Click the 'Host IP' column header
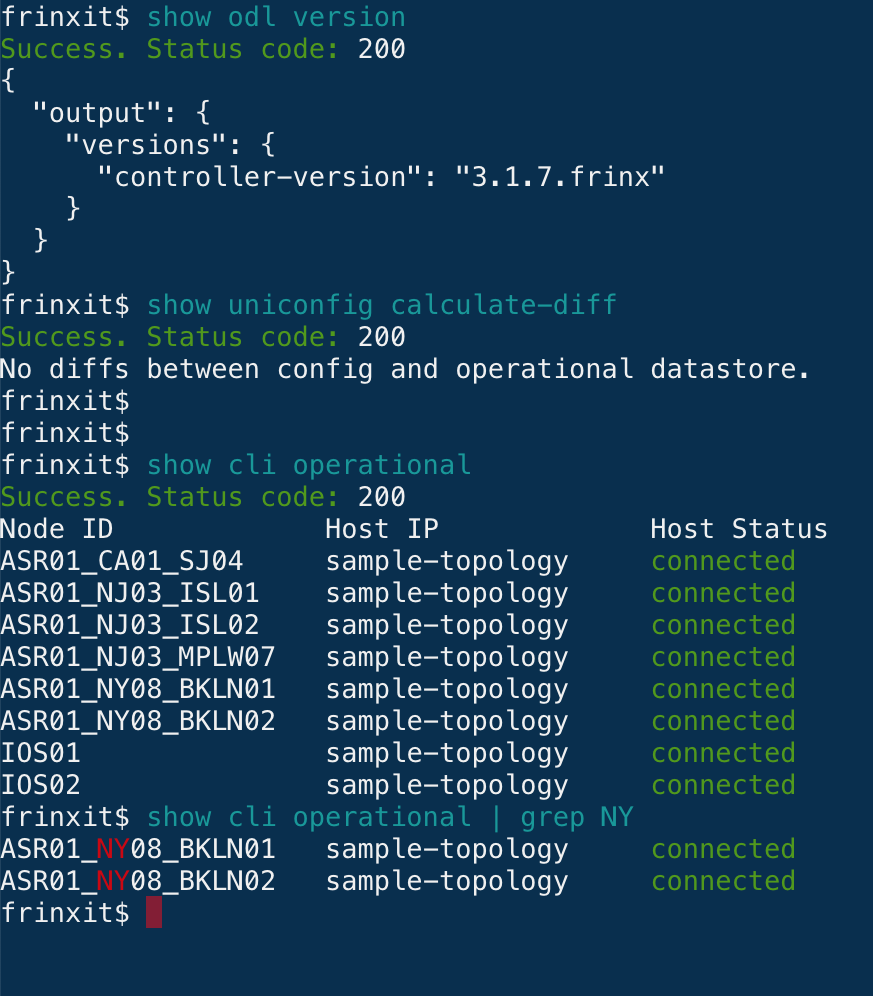The width and height of the screenshot is (873, 996). coord(382,529)
